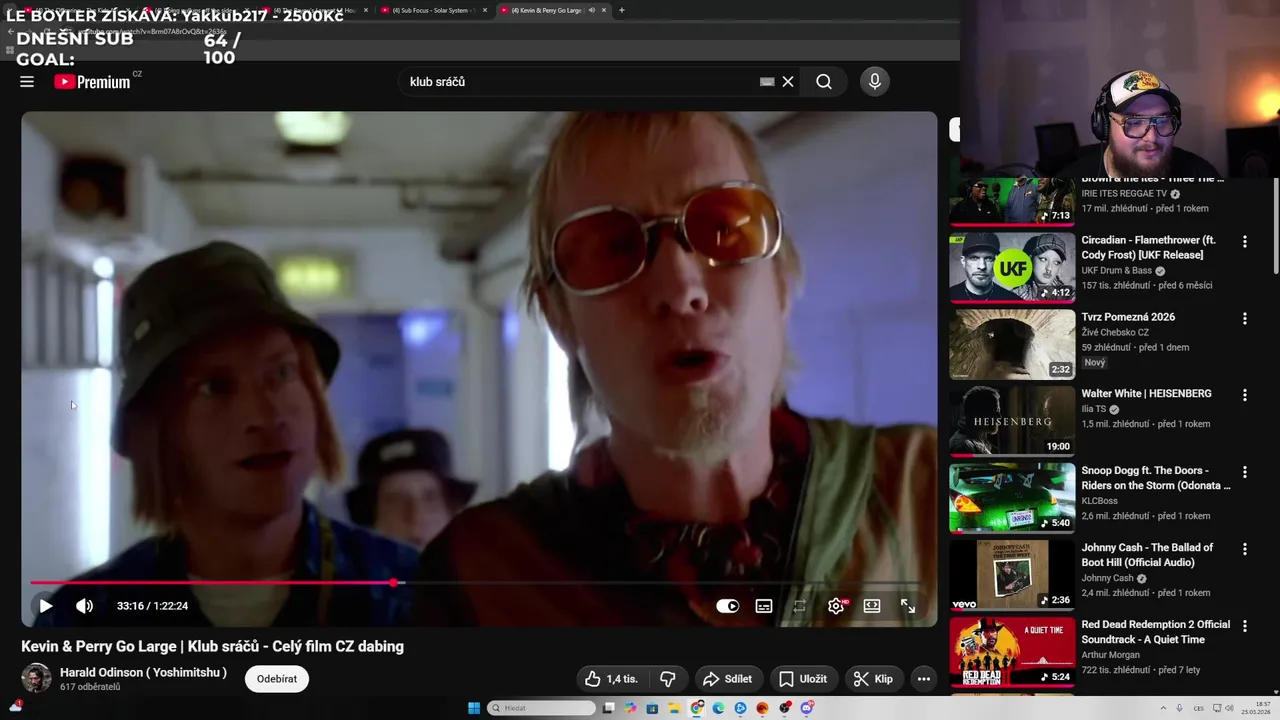Mute the video with the speaker icon
This screenshot has height=720, width=1280.
[x=85, y=606]
